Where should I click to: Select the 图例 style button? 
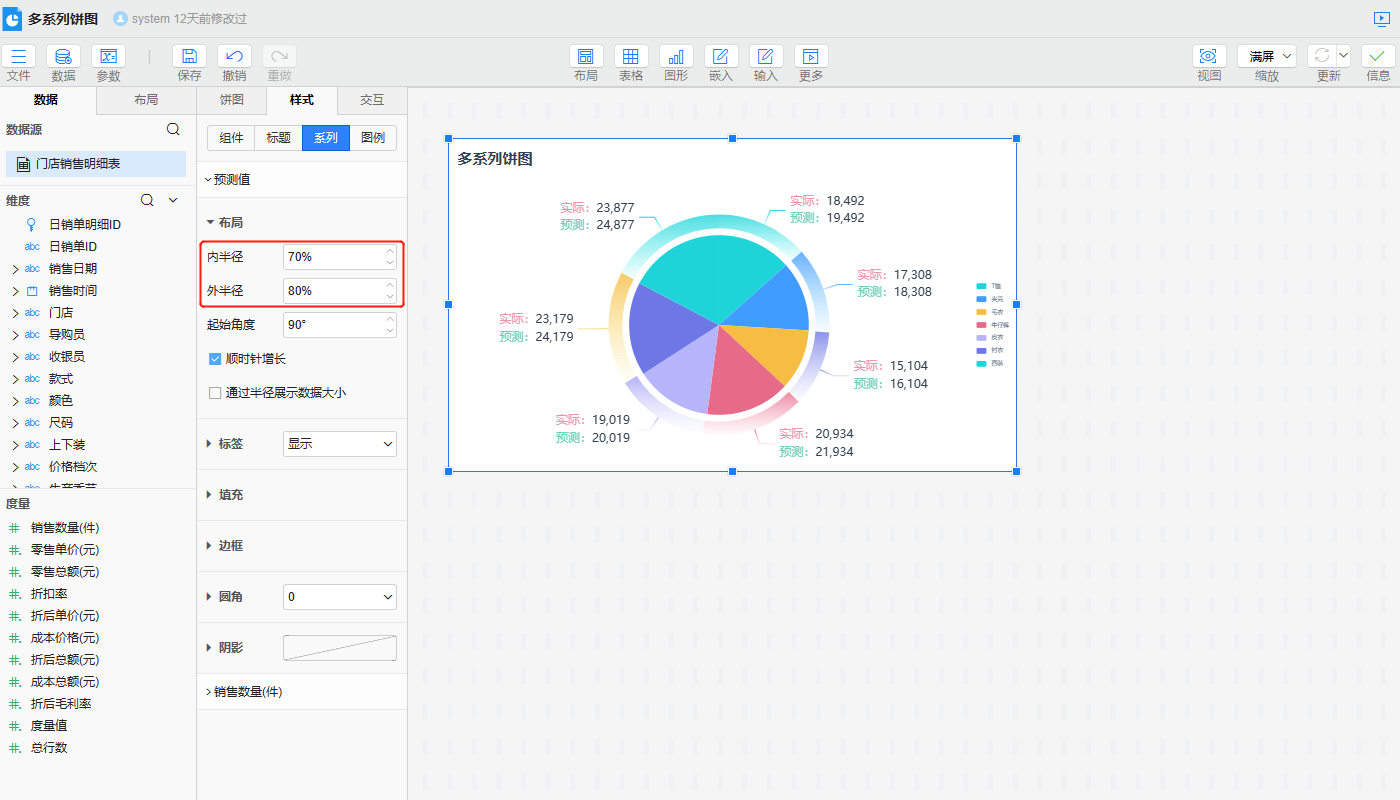point(373,138)
